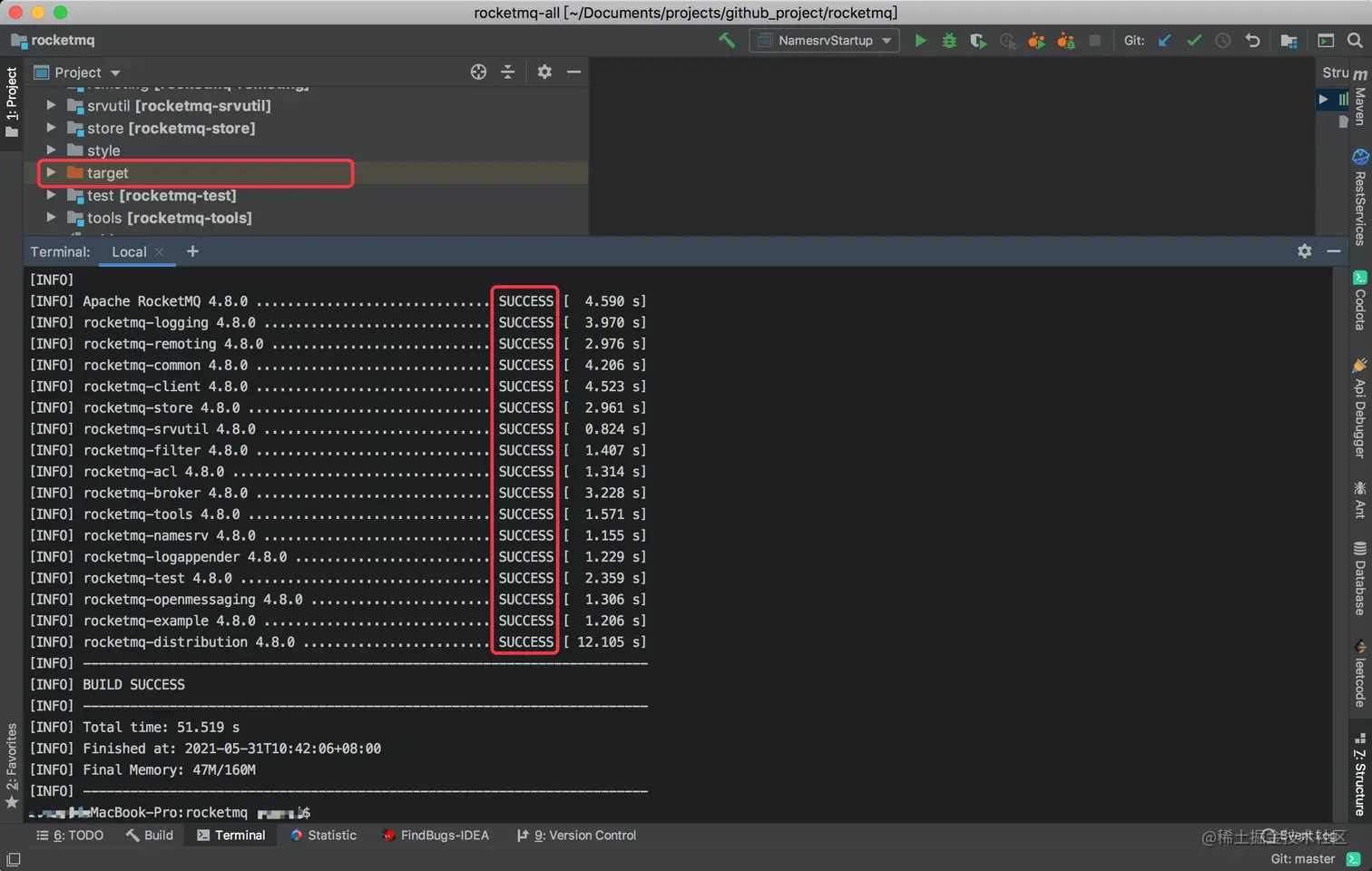Collapse all nodes in the Project panel
Image resolution: width=1372 pixels, height=871 pixels.
coord(507,72)
